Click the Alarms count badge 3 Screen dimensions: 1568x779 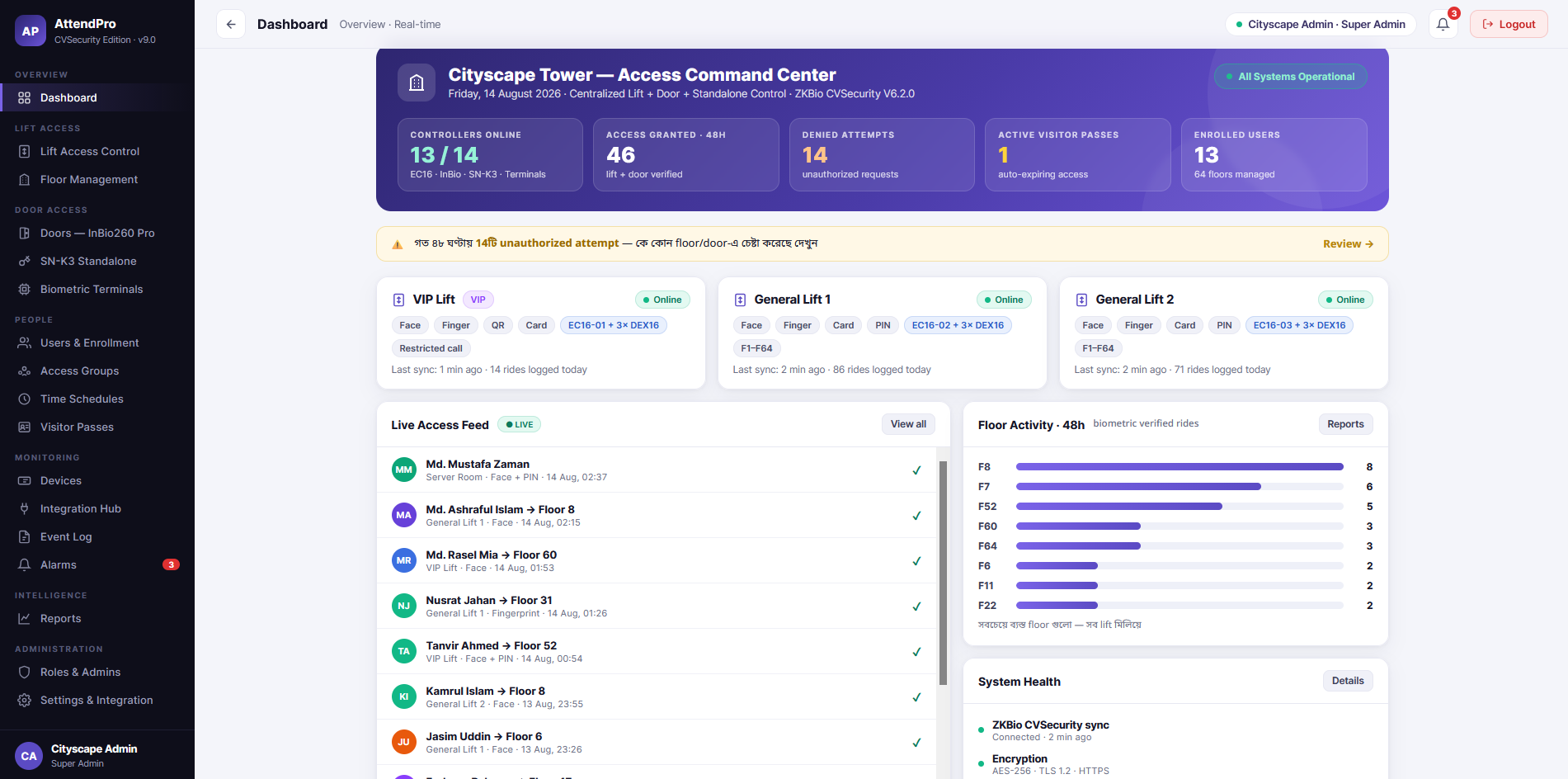[x=171, y=564]
